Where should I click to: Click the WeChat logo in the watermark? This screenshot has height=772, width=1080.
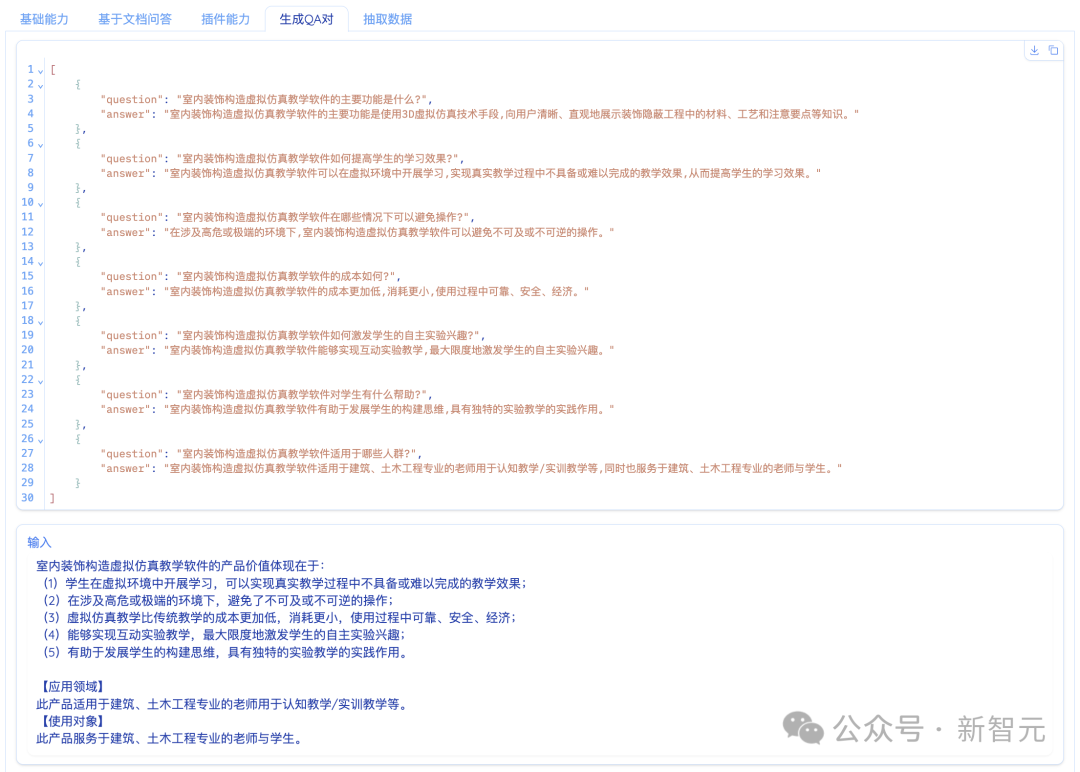click(804, 728)
